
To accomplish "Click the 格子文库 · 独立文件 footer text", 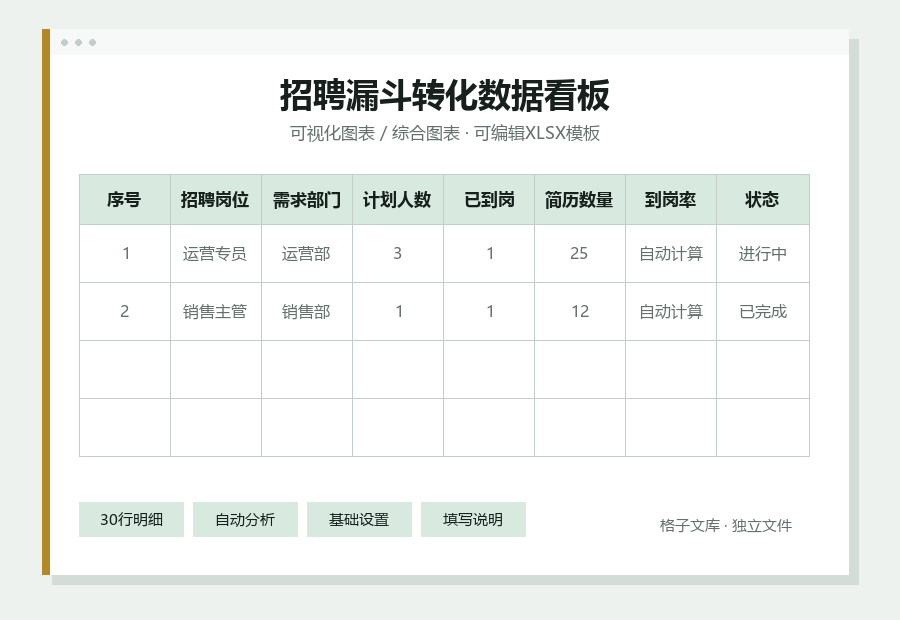I will (x=726, y=526).
